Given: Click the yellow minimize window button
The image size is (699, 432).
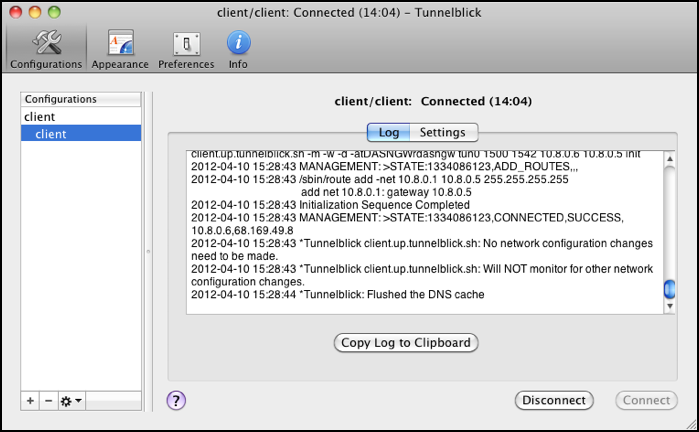Looking at the screenshot, I should click(34, 12).
